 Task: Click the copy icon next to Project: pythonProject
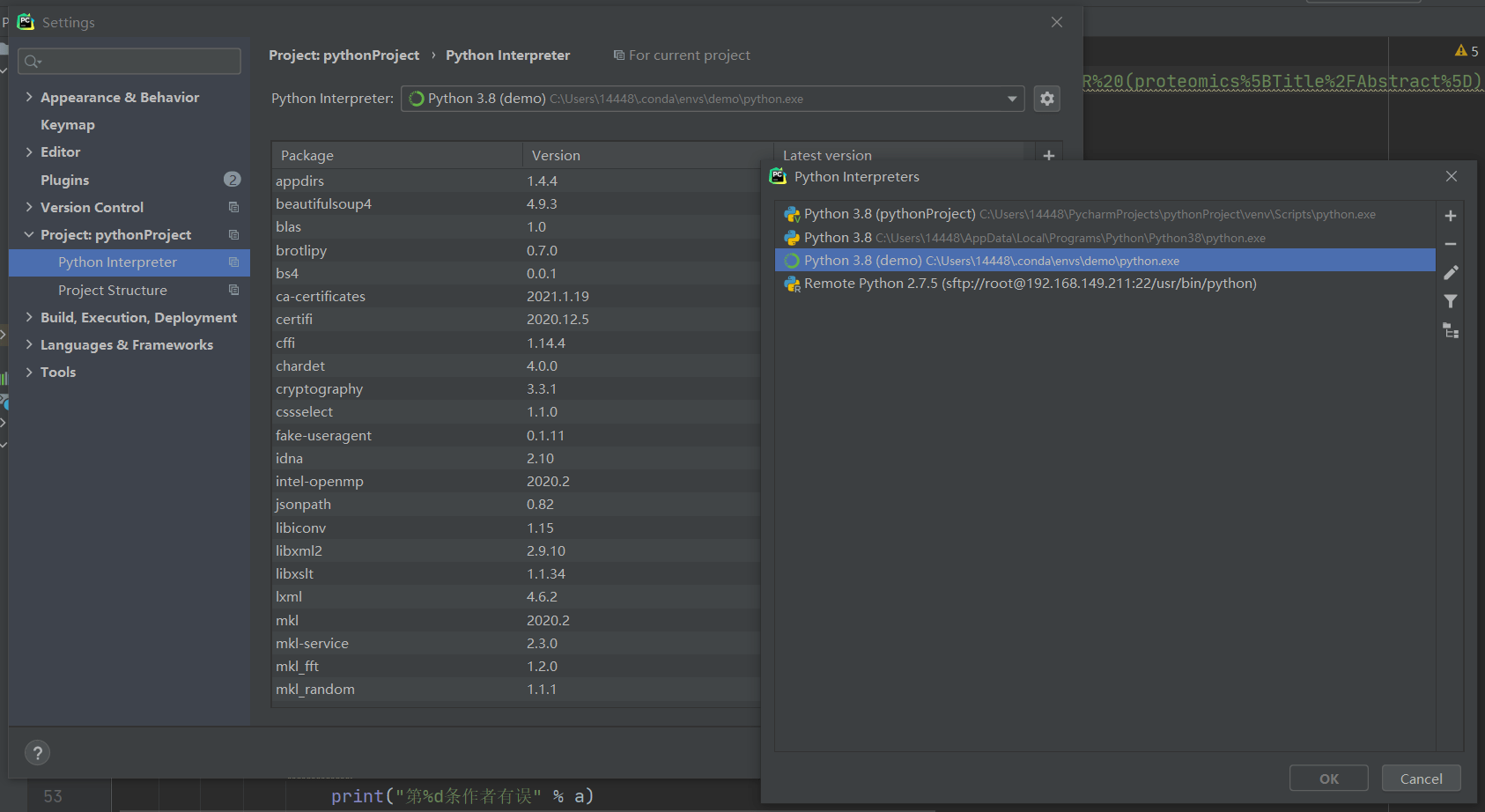233,234
